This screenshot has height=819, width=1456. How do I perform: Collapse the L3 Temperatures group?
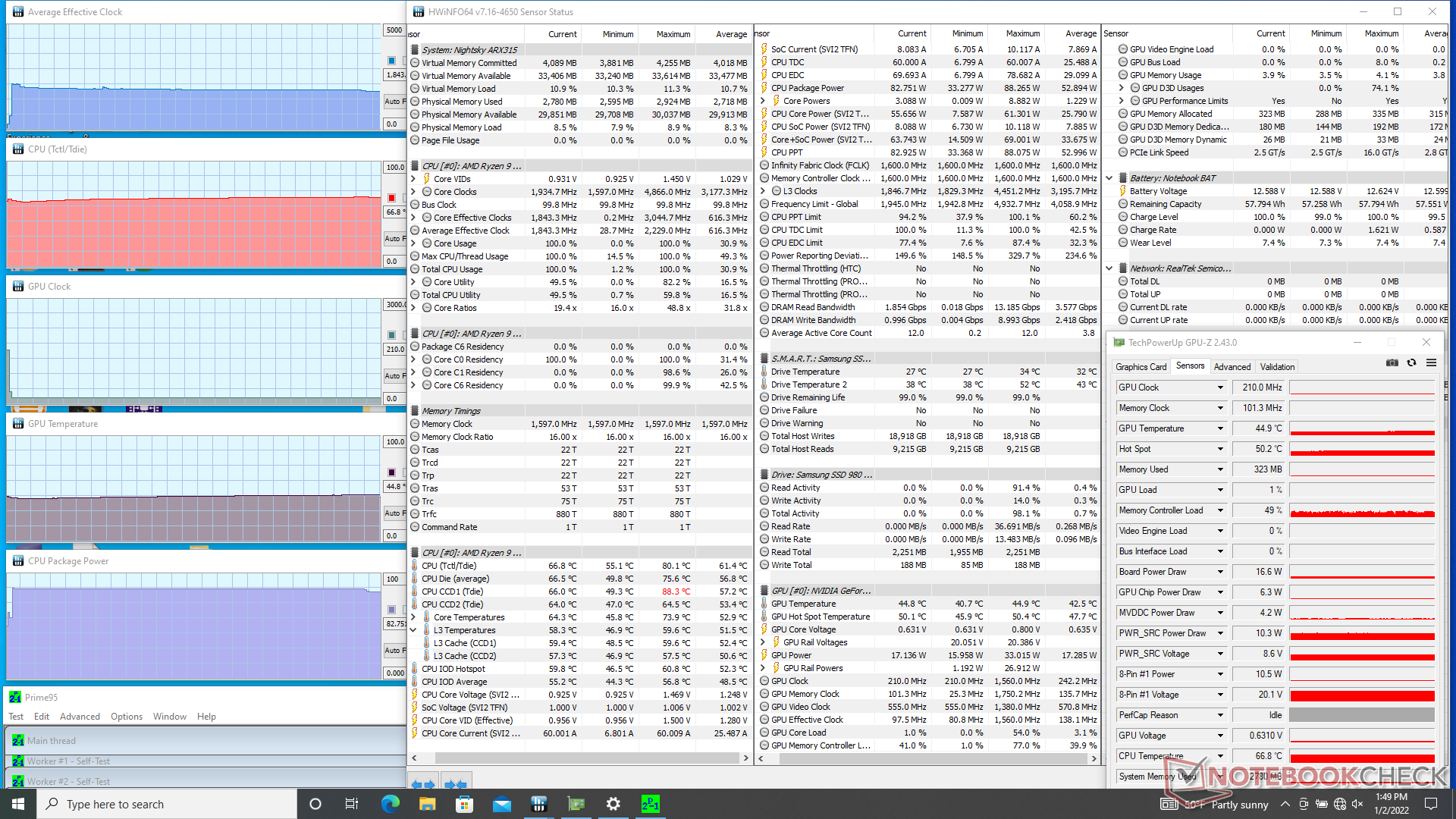(414, 630)
